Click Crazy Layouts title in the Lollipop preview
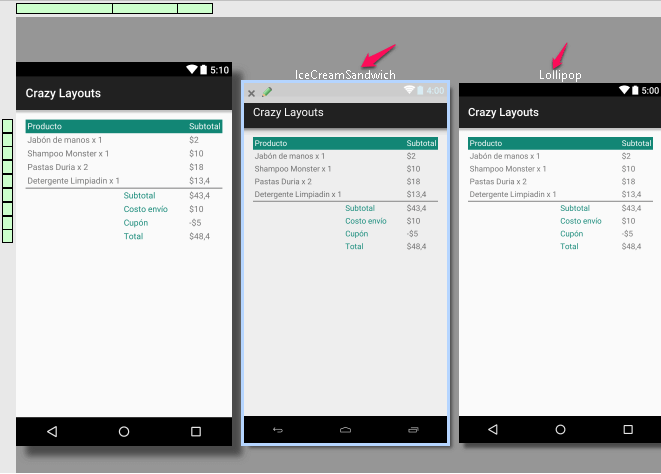Image resolution: width=661 pixels, height=474 pixels. (x=503, y=112)
